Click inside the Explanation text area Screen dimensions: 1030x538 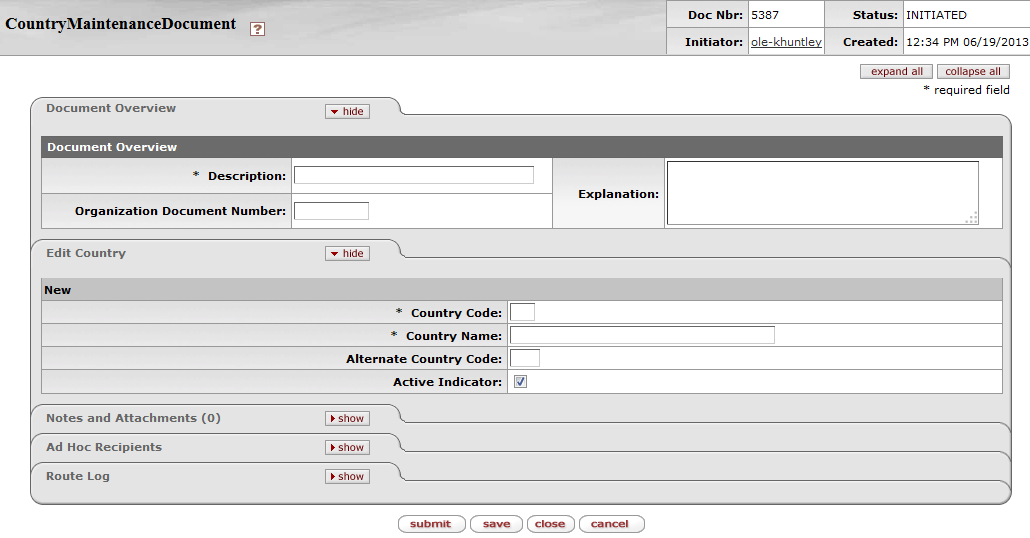coord(822,193)
